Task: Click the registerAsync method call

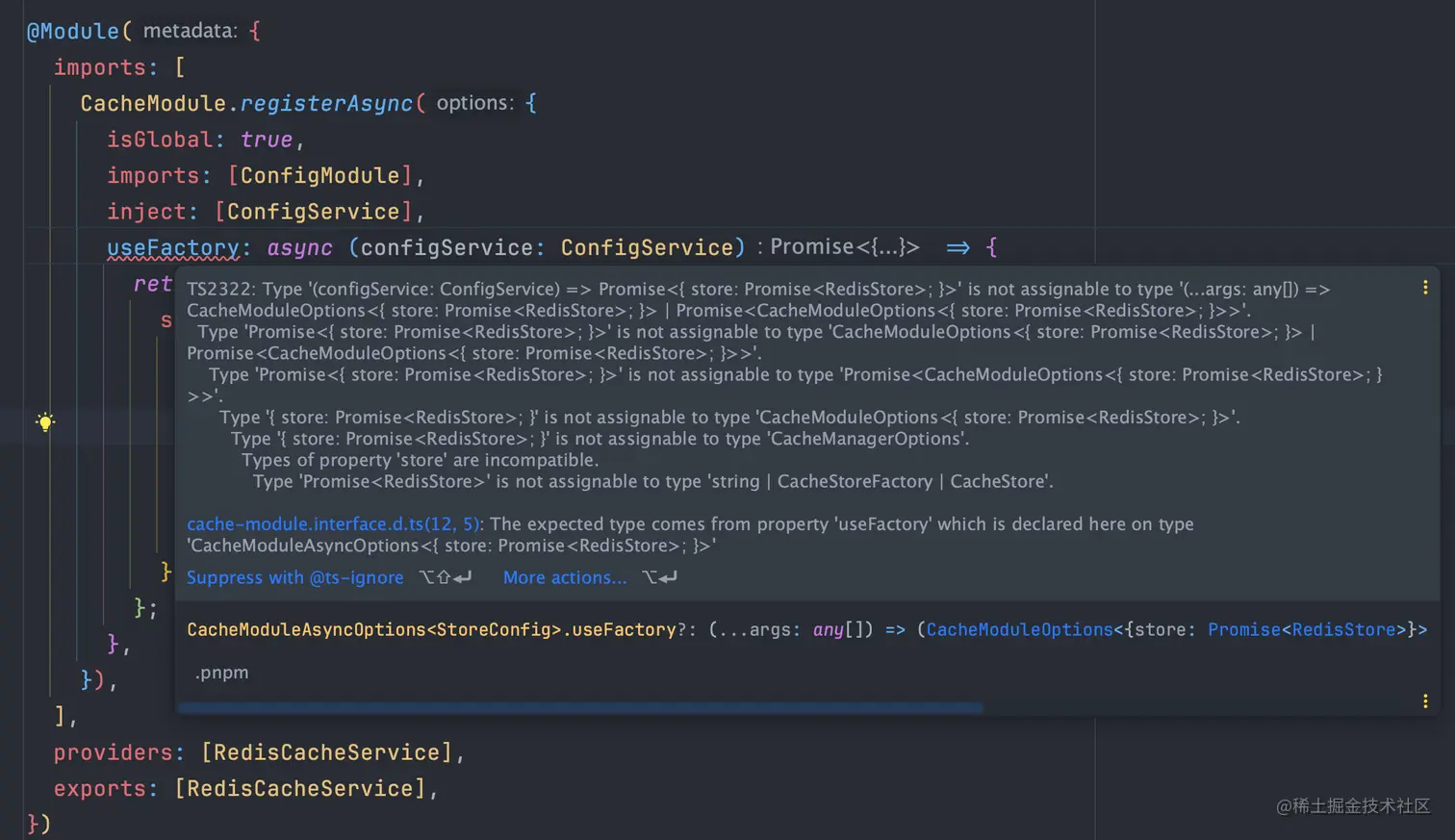Action: click(x=326, y=103)
